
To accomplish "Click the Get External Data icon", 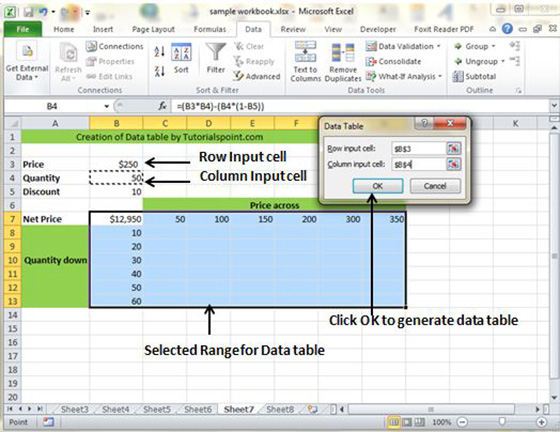I will point(27,51).
